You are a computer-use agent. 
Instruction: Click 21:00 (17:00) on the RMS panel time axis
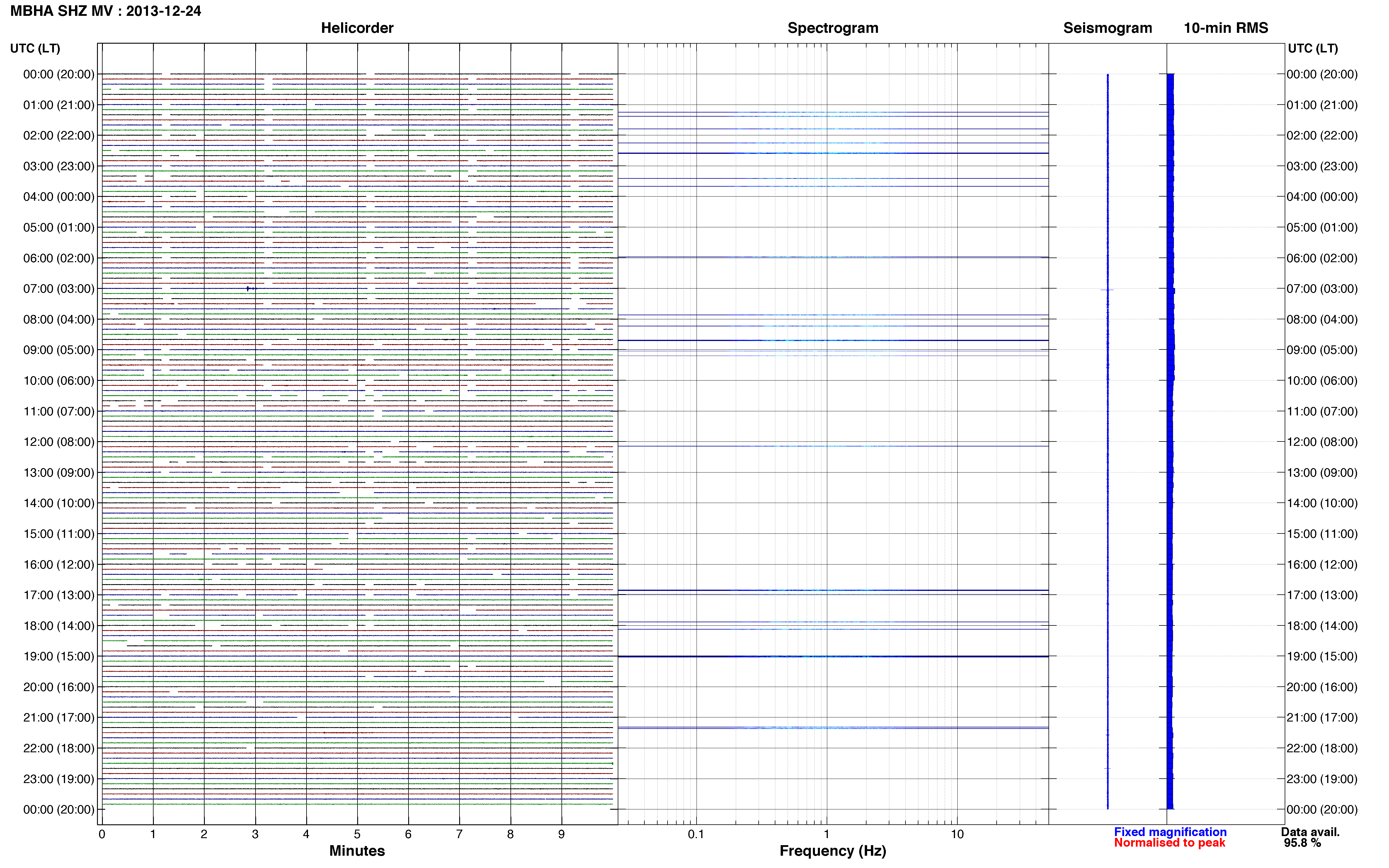tap(1322, 718)
